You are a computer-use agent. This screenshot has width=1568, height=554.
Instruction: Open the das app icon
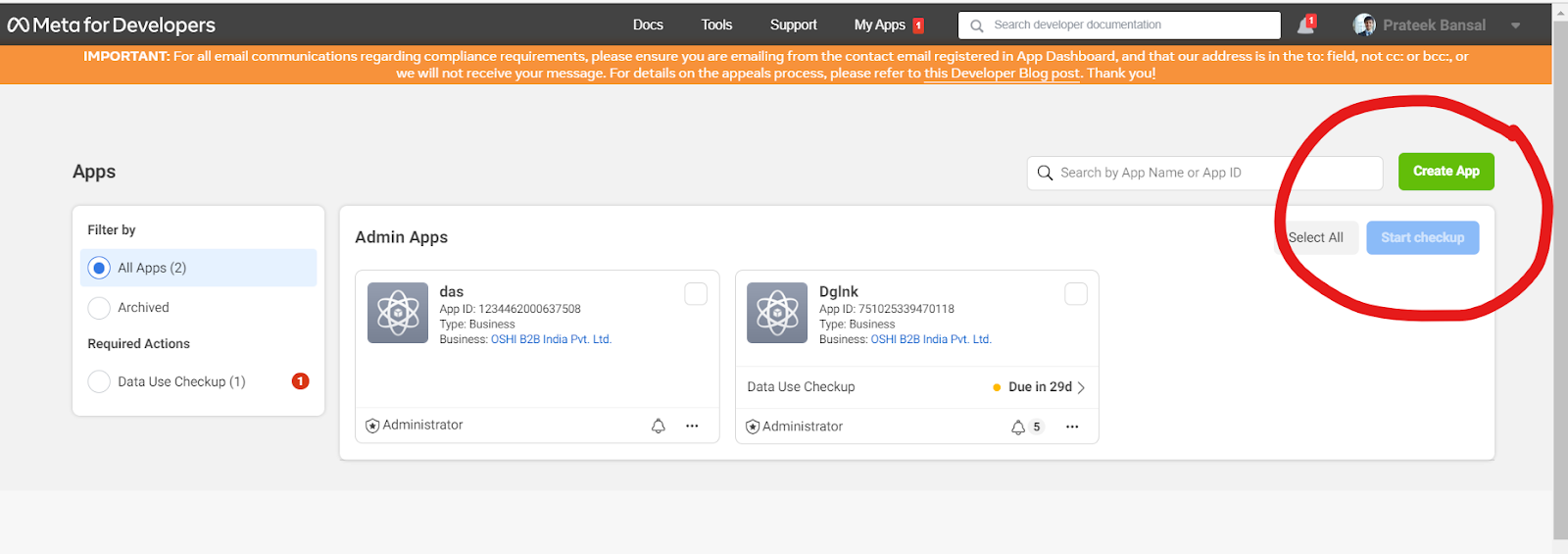tap(398, 313)
